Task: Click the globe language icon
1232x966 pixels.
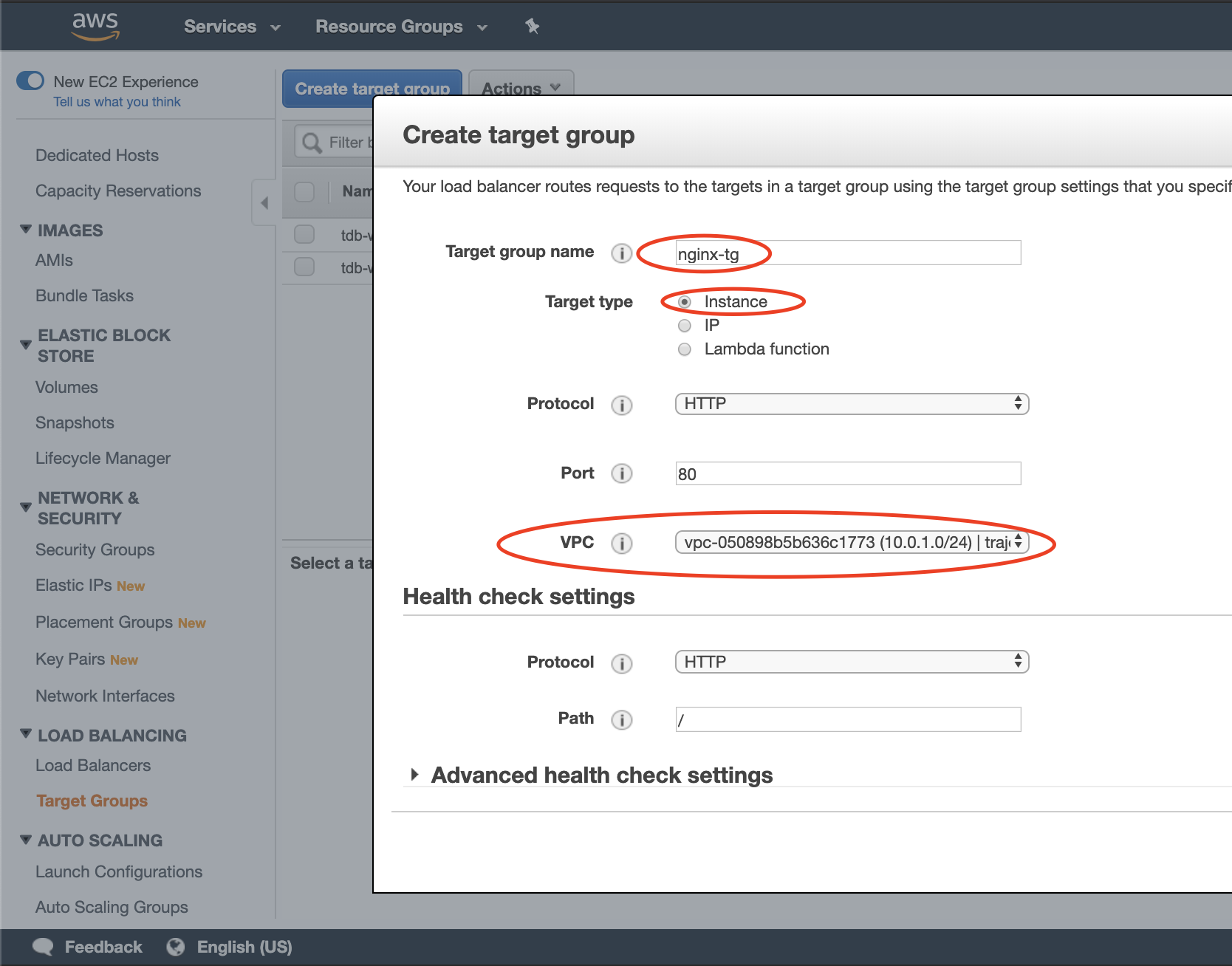Action: pyautogui.click(x=176, y=947)
